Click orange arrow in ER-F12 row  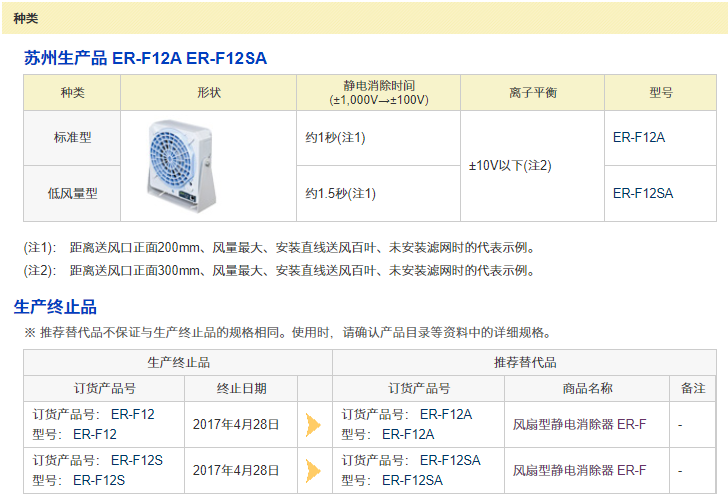313,425
